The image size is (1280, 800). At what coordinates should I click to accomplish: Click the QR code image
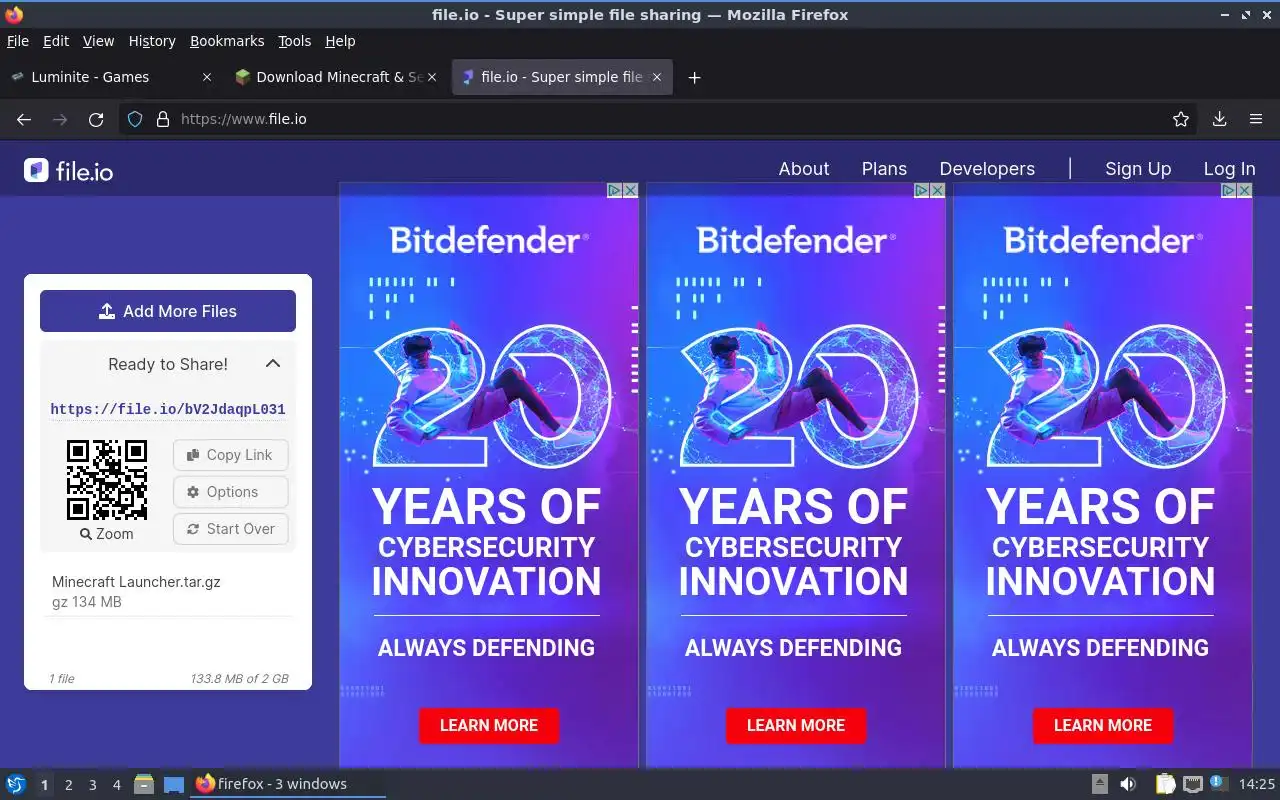(107, 480)
